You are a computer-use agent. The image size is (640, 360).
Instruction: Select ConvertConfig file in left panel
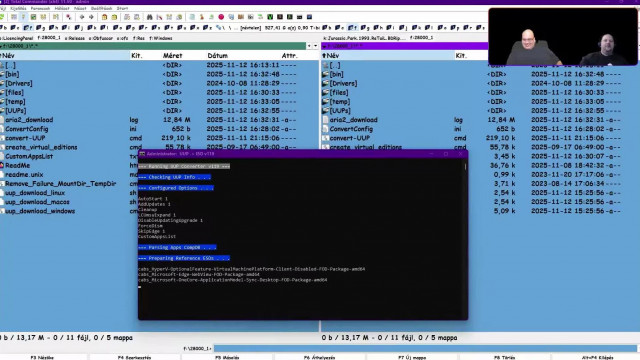pyautogui.click(x=27, y=129)
